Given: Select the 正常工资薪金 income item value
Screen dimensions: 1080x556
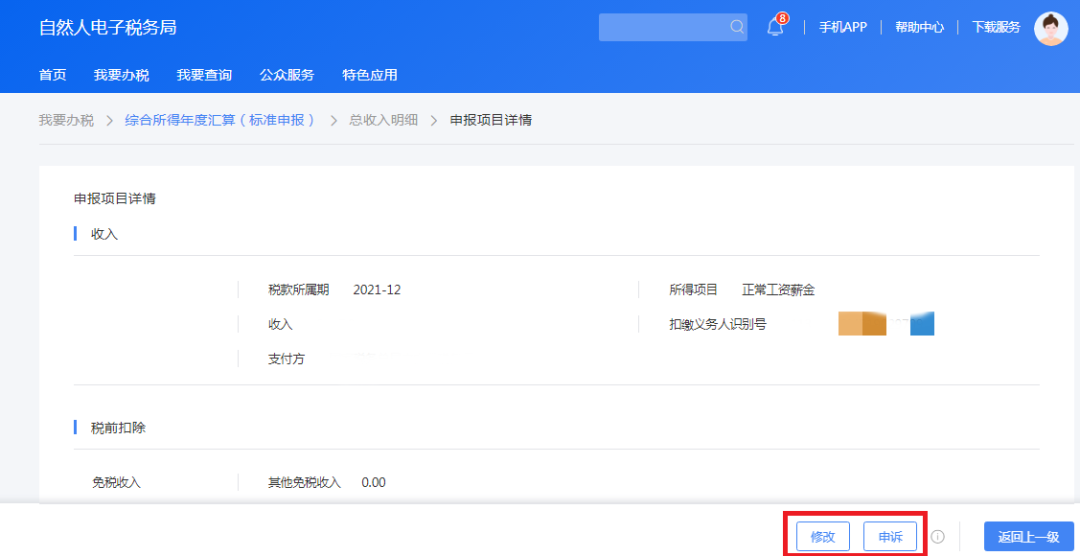Looking at the screenshot, I should tap(778, 290).
